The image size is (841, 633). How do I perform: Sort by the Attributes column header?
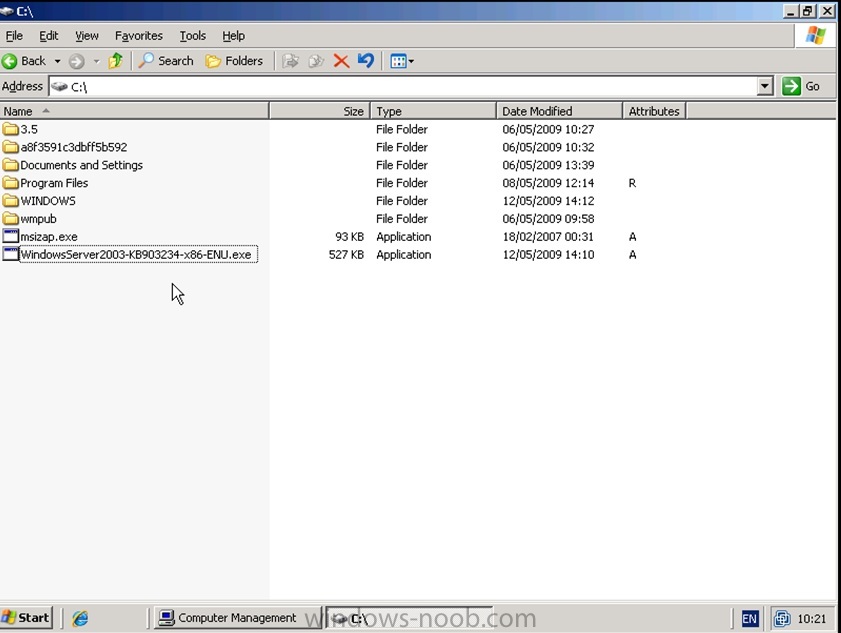click(654, 111)
